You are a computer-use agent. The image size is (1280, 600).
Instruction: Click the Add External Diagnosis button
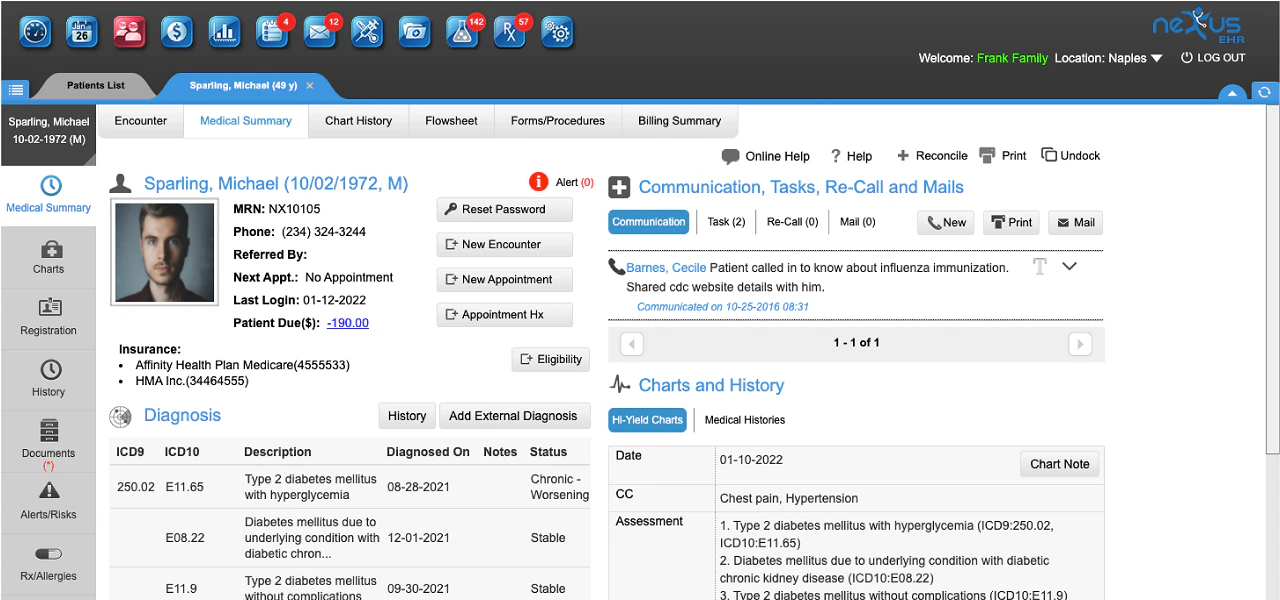click(514, 415)
